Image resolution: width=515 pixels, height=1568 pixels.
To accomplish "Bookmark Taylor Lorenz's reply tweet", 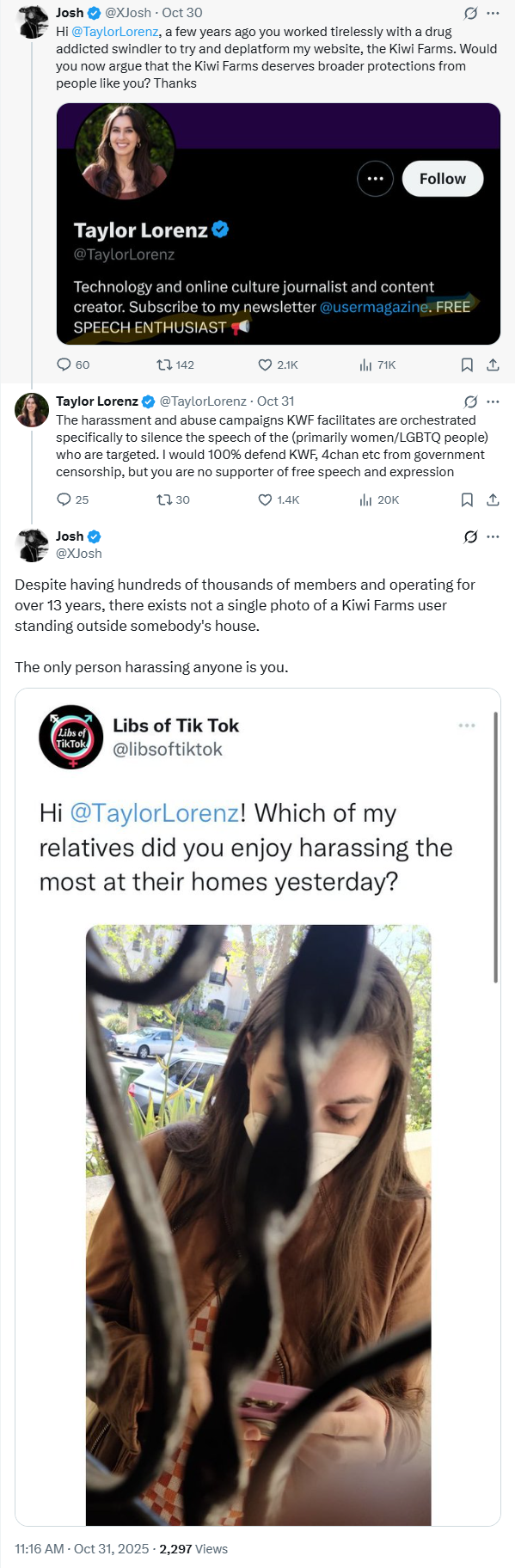I will (x=467, y=499).
